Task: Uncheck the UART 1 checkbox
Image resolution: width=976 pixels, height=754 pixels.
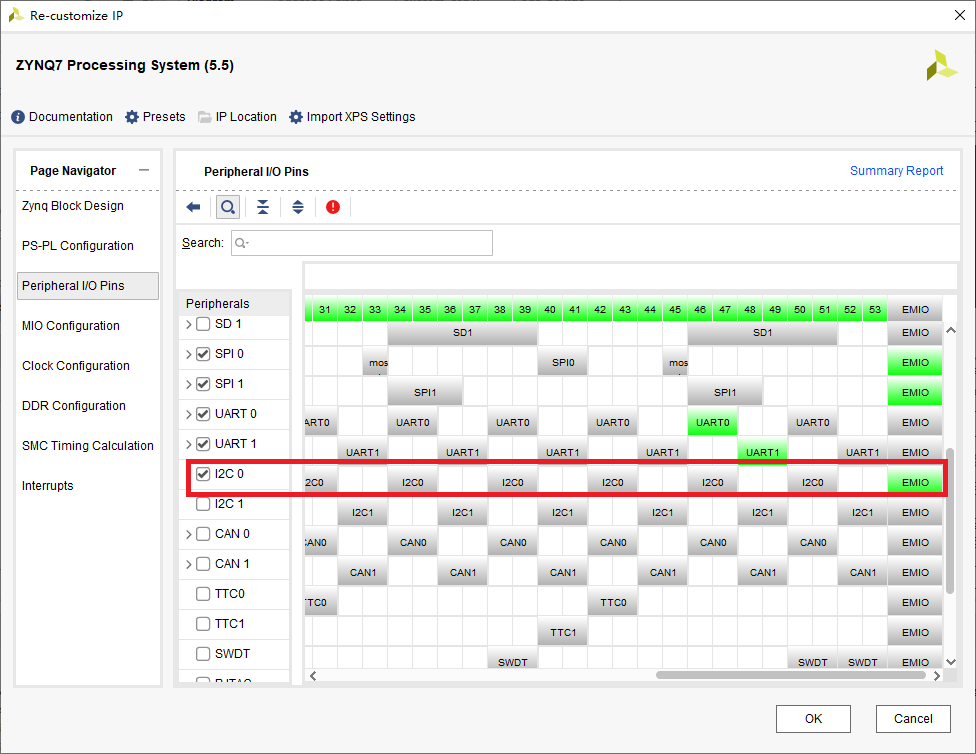Action: (203, 444)
